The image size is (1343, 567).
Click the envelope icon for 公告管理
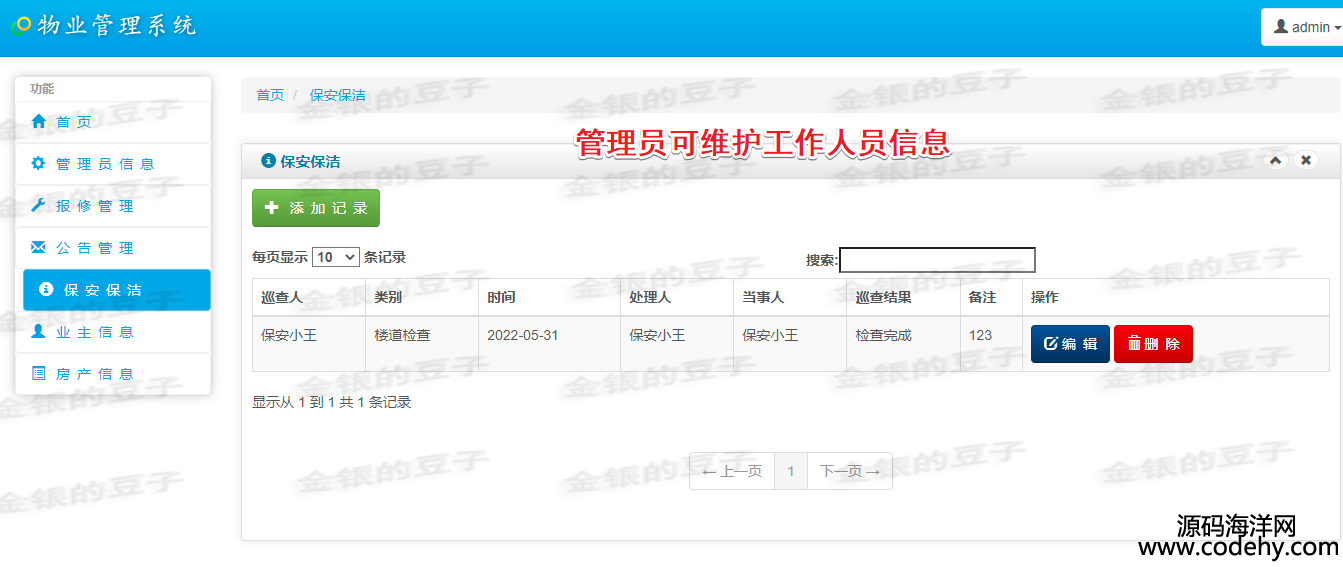(39, 248)
